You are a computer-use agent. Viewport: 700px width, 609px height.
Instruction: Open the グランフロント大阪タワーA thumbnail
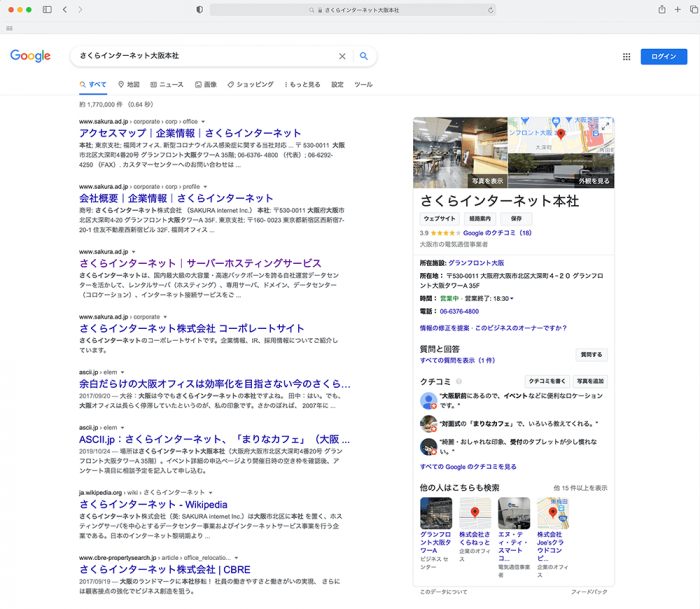(436, 513)
